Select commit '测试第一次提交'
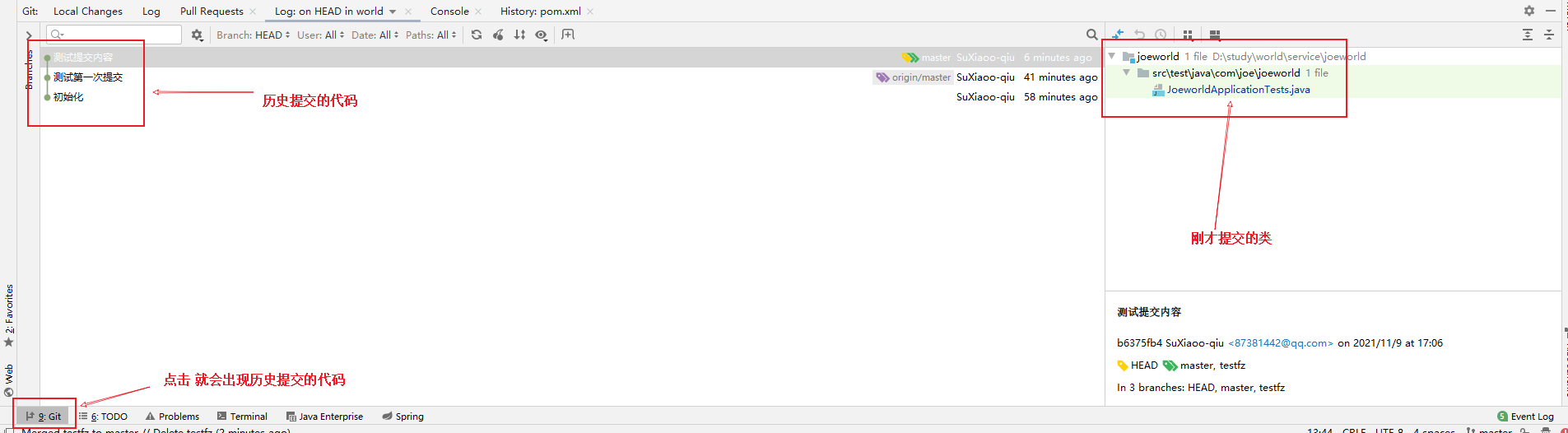This screenshot has height=433, width=1568. point(572,77)
